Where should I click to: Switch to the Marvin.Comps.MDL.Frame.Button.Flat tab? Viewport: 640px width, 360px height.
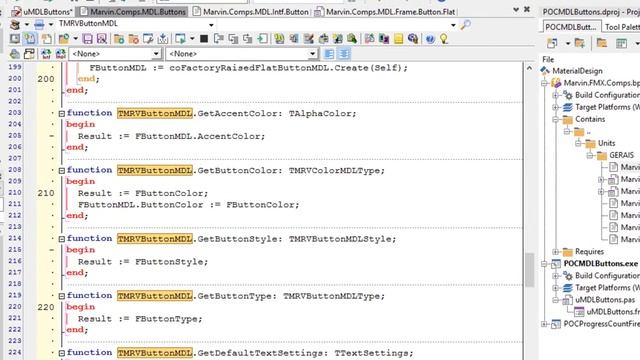[x=385, y=12]
